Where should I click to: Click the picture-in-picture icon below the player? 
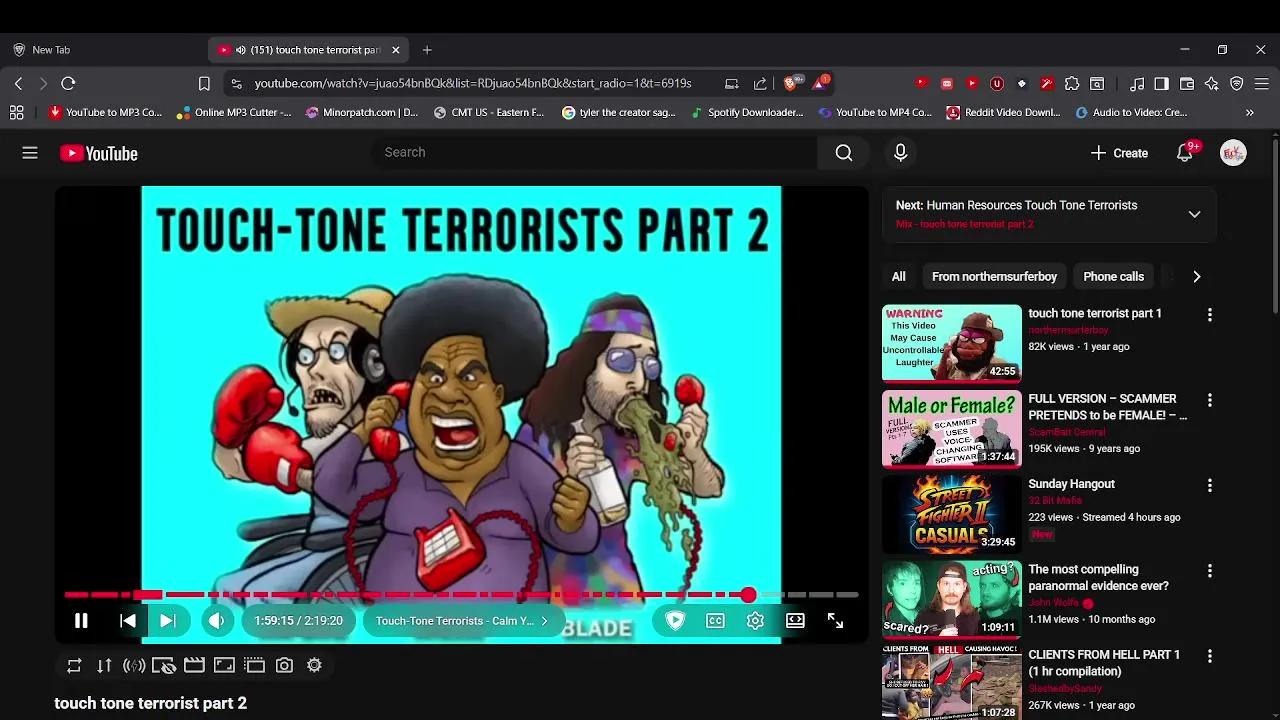[x=224, y=665]
